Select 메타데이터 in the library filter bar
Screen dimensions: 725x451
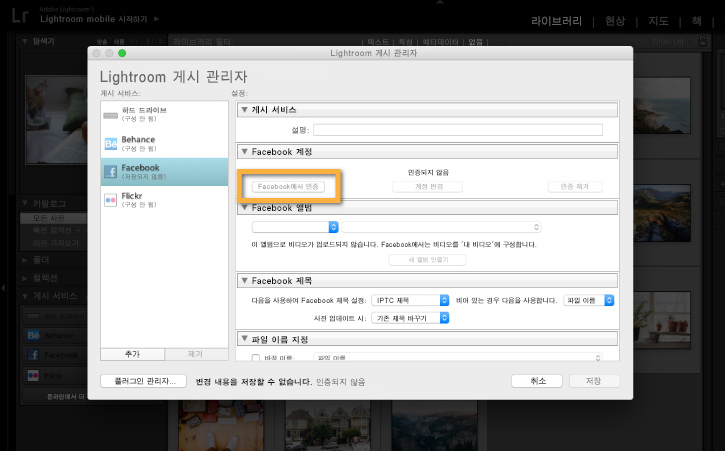coord(440,42)
